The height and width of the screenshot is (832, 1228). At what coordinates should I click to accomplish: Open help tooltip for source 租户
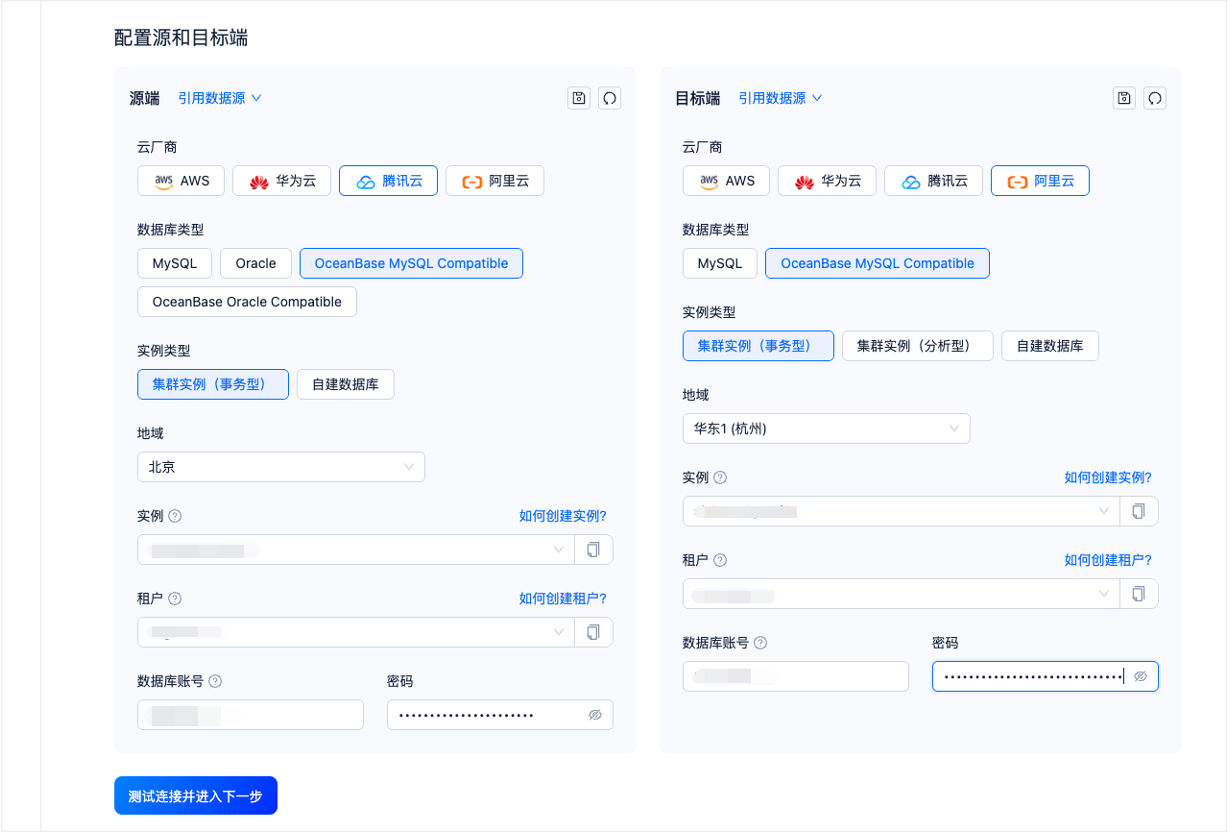point(175,598)
